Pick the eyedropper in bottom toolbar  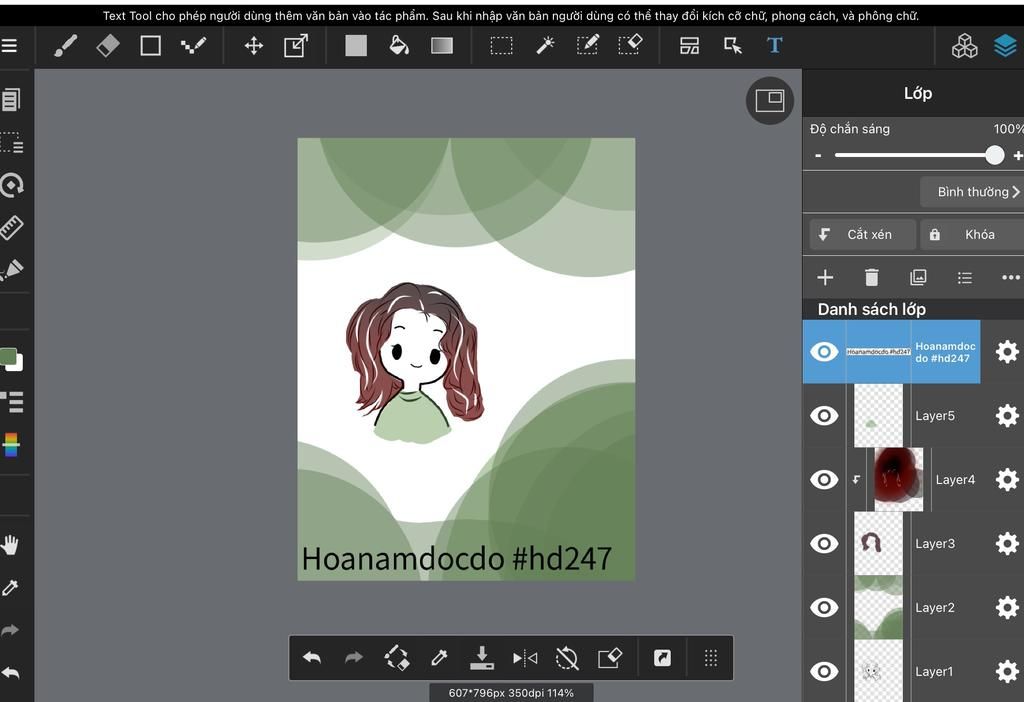point(440,658)
